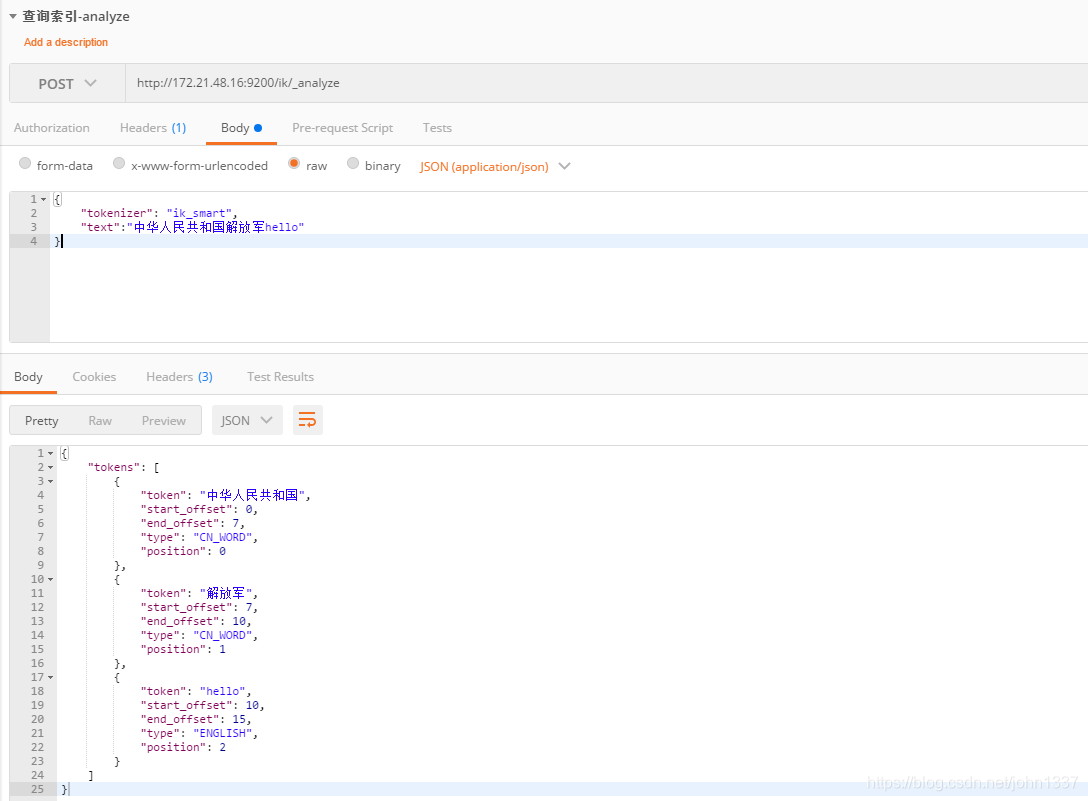This screenshot has width=1088, height=801.
Task: View the response Cookies tab
Action: [x=94, y=376]
